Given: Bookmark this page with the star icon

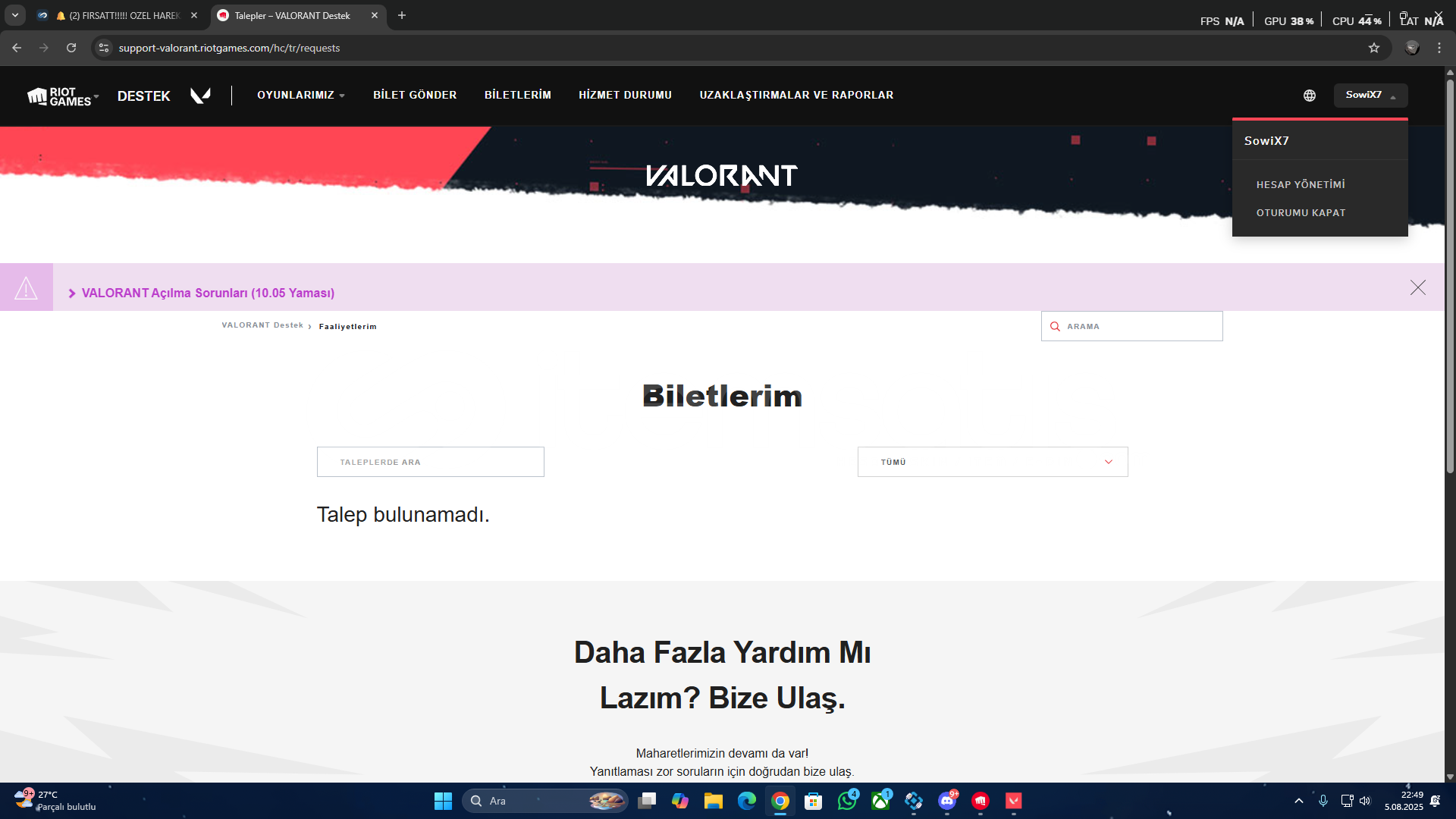Looking at the screenshot, I should coord(1374,48).
